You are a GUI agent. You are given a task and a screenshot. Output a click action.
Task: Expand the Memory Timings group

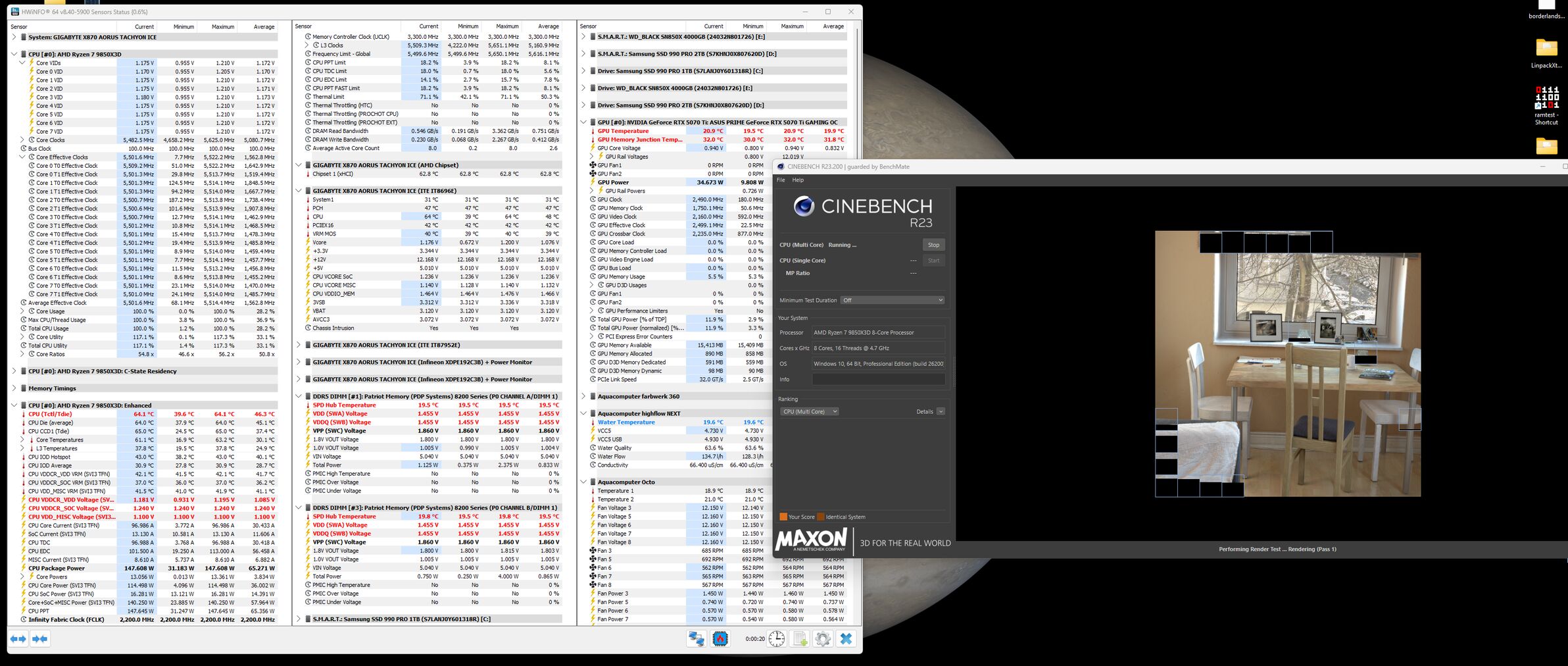pos(14,388)
